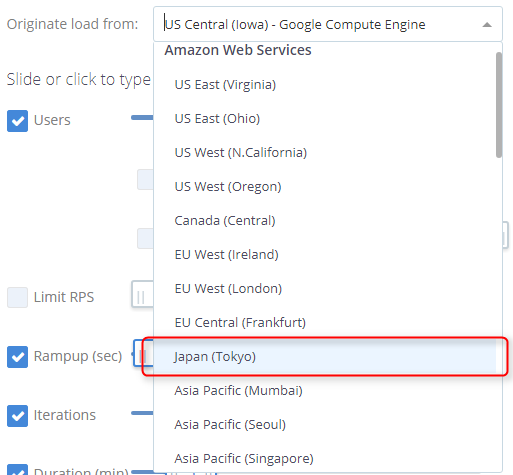Select US East (Ohio) region

(325, 119)
